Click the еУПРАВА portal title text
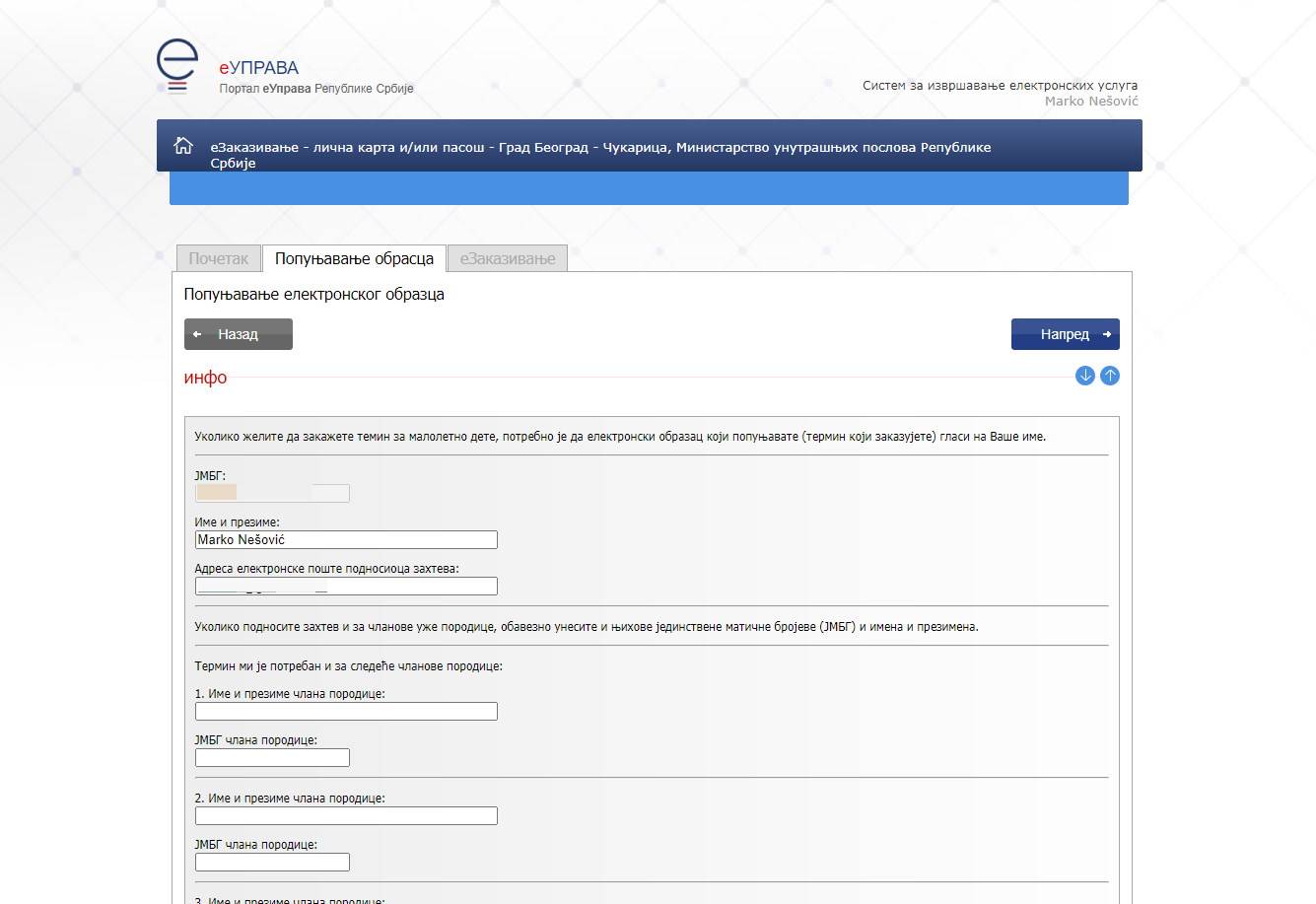The width and height of the screenshot is (1316, 904). click(259, 68)
